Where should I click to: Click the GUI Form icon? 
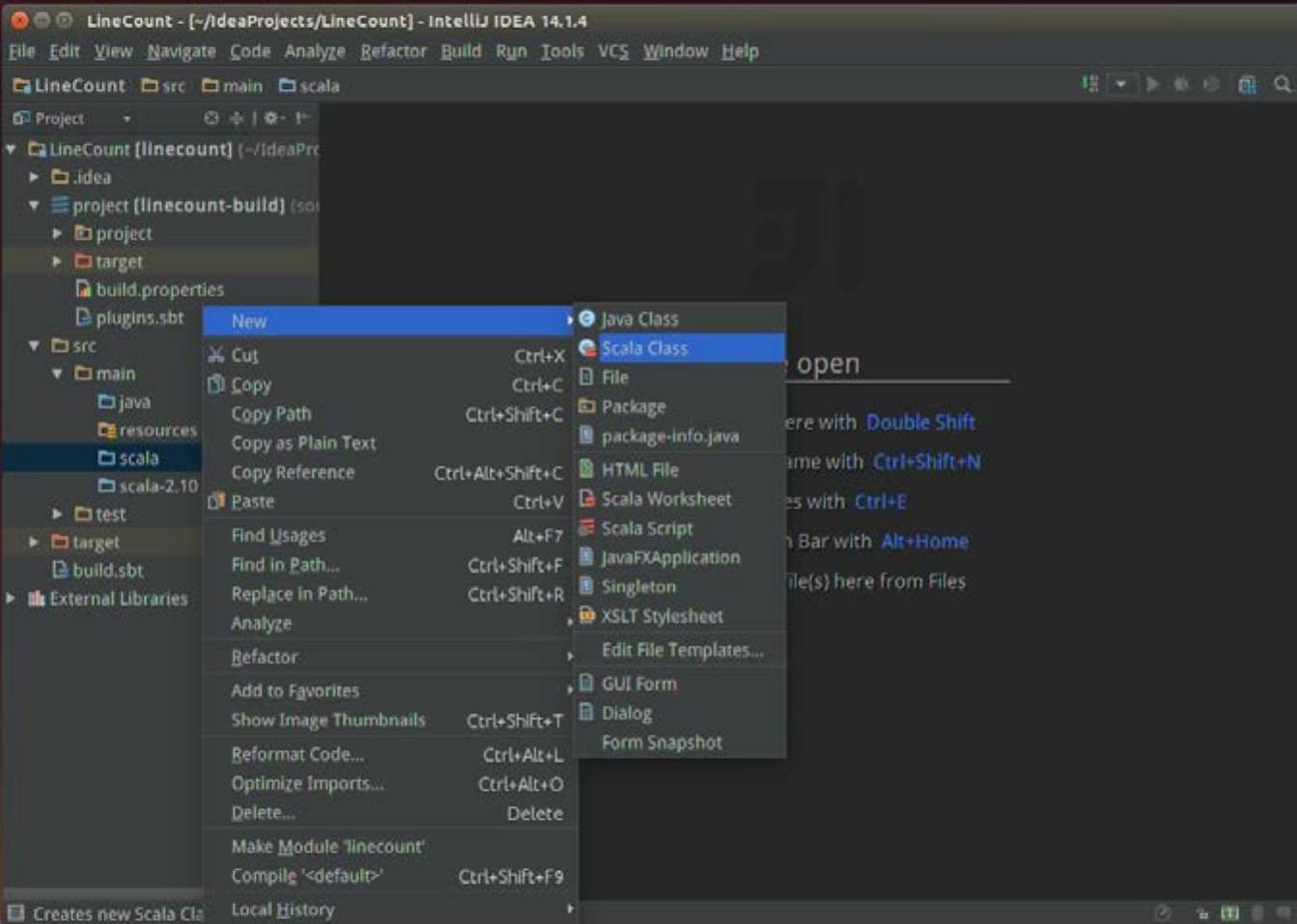(x=586, y=684)
